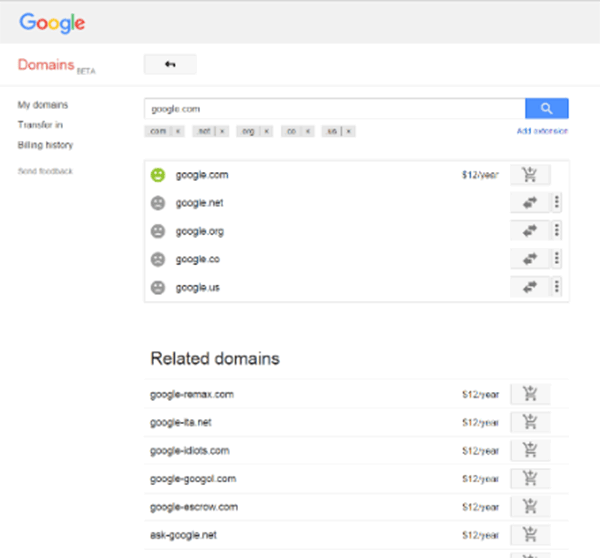Open Transfer in from sidebar
Image resolution: width=600 pixels, height=558 pixels.
(x=40, y=125)
